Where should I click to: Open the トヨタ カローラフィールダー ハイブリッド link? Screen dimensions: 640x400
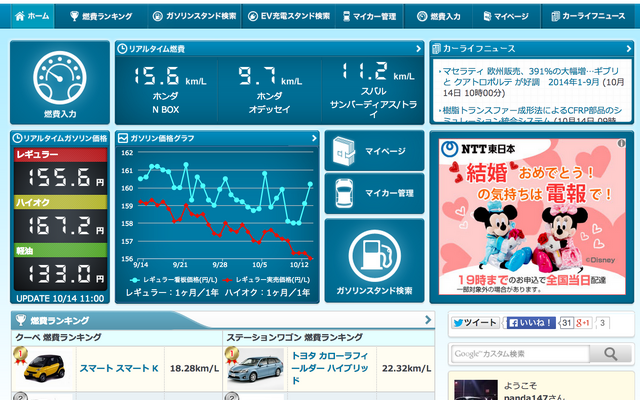330,368
